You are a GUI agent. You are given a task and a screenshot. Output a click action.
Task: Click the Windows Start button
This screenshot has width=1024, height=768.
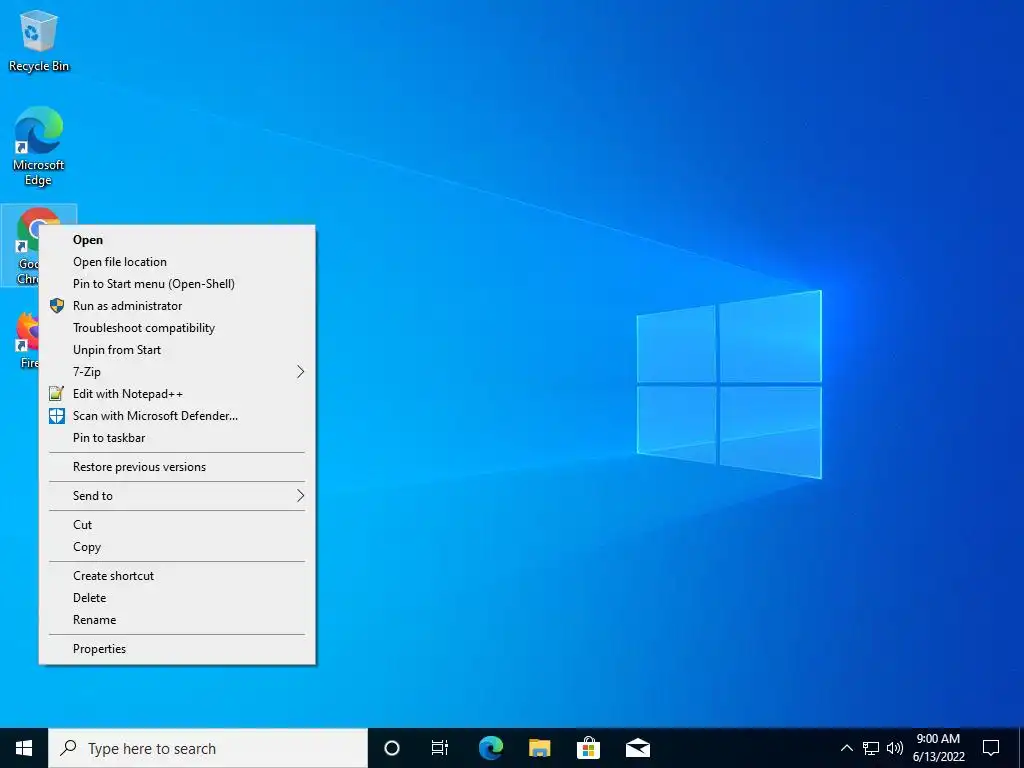(24, 748)
